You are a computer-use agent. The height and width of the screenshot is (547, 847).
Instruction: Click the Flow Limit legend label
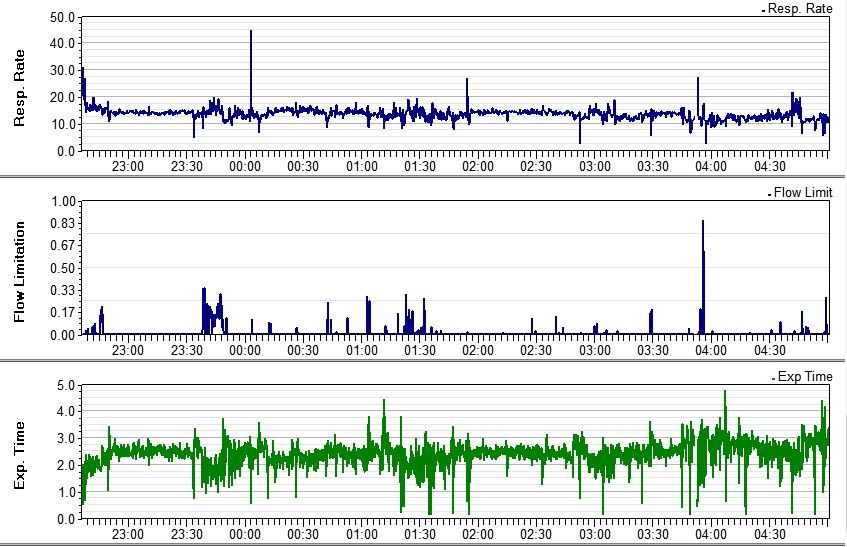click(802, 192)
